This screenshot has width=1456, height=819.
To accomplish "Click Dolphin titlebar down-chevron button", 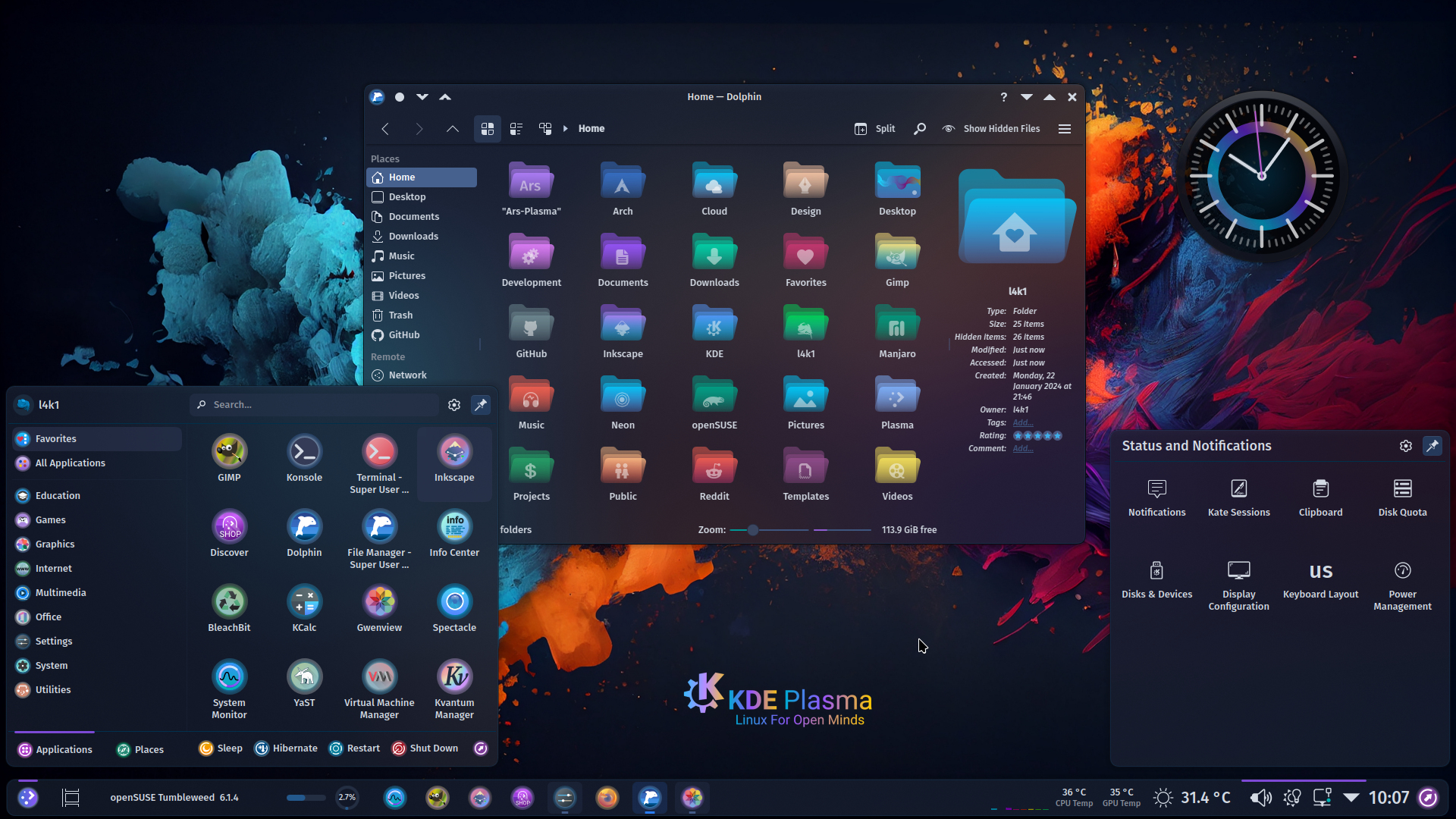I will 422,97.
